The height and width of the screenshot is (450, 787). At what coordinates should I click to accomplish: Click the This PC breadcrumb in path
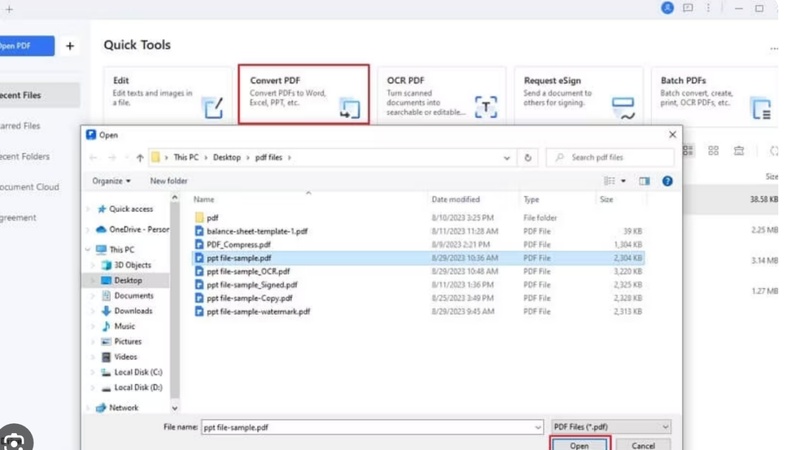[186, 158]
